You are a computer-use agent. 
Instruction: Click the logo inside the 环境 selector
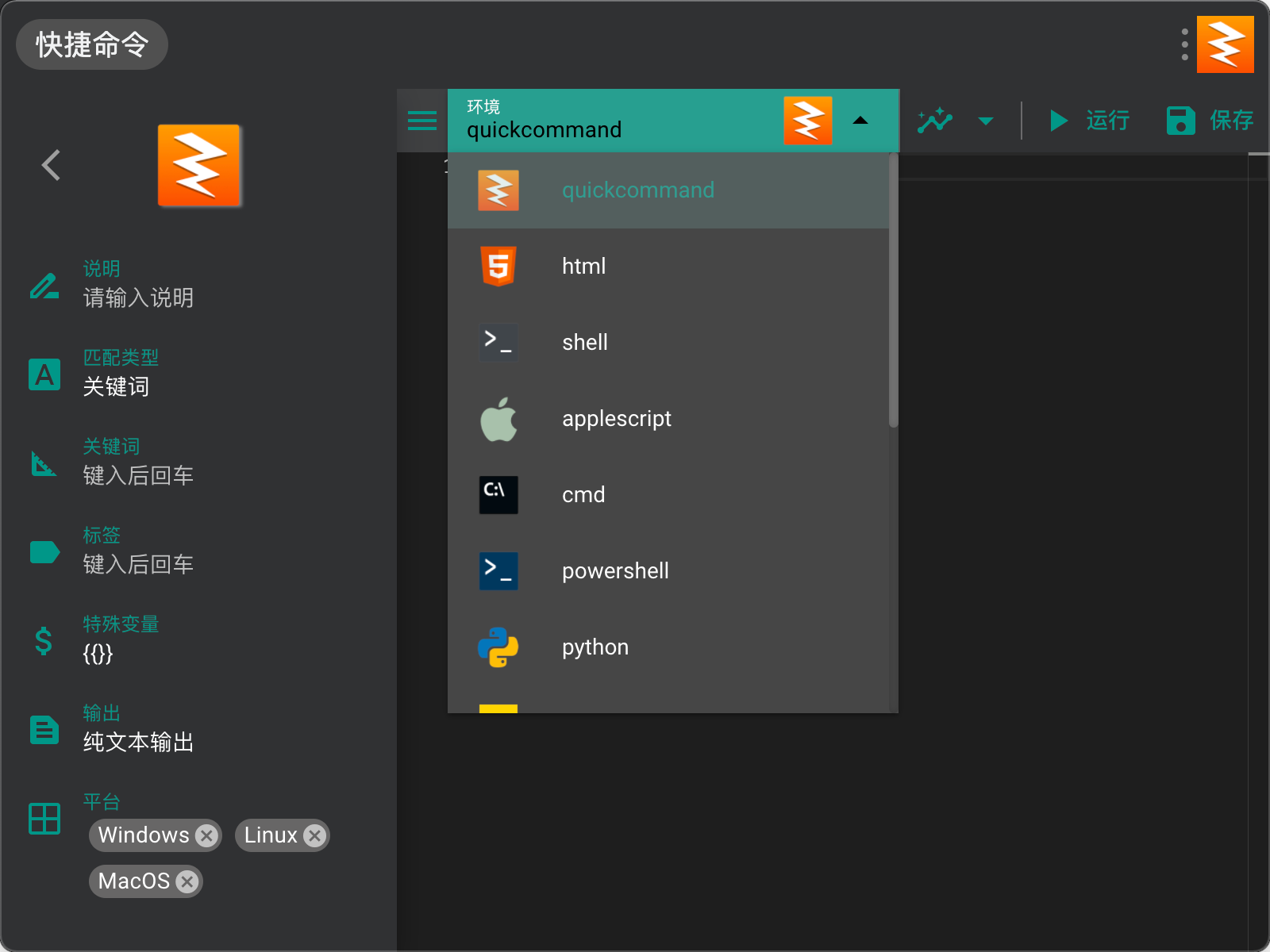point(808,121)
